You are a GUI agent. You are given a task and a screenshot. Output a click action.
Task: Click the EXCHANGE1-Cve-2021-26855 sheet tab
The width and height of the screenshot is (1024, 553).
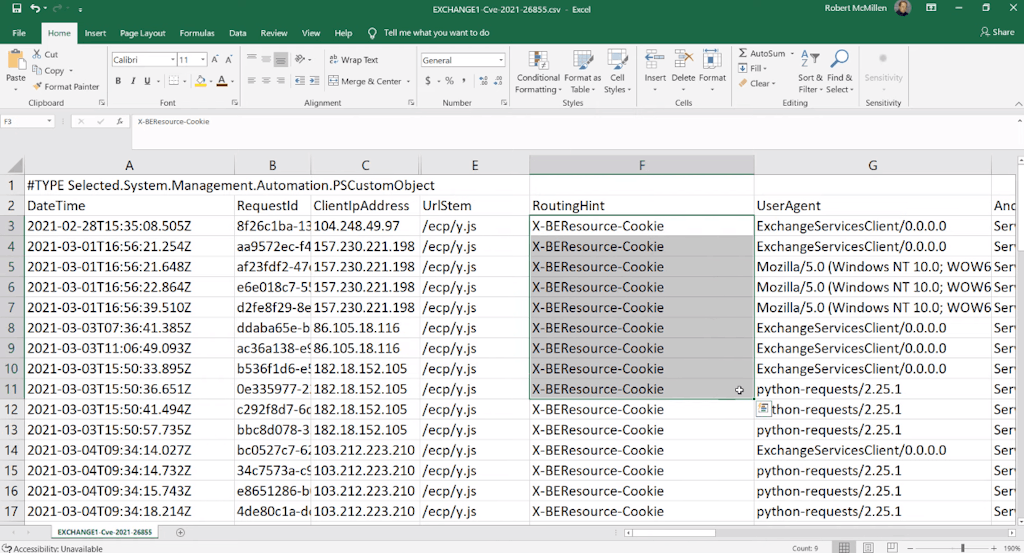(x=104, y=532)
